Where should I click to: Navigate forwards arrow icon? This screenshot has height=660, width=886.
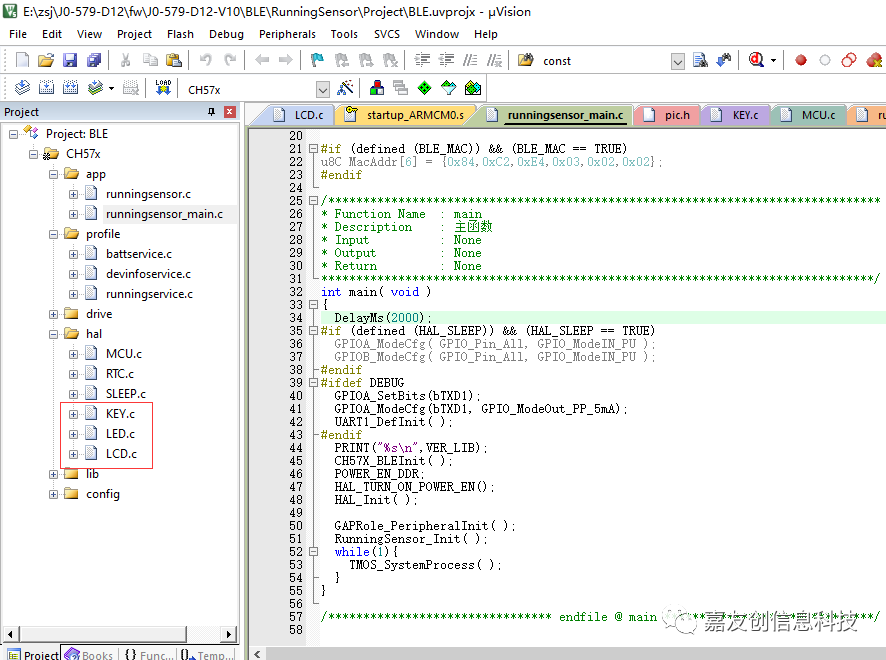286,60
